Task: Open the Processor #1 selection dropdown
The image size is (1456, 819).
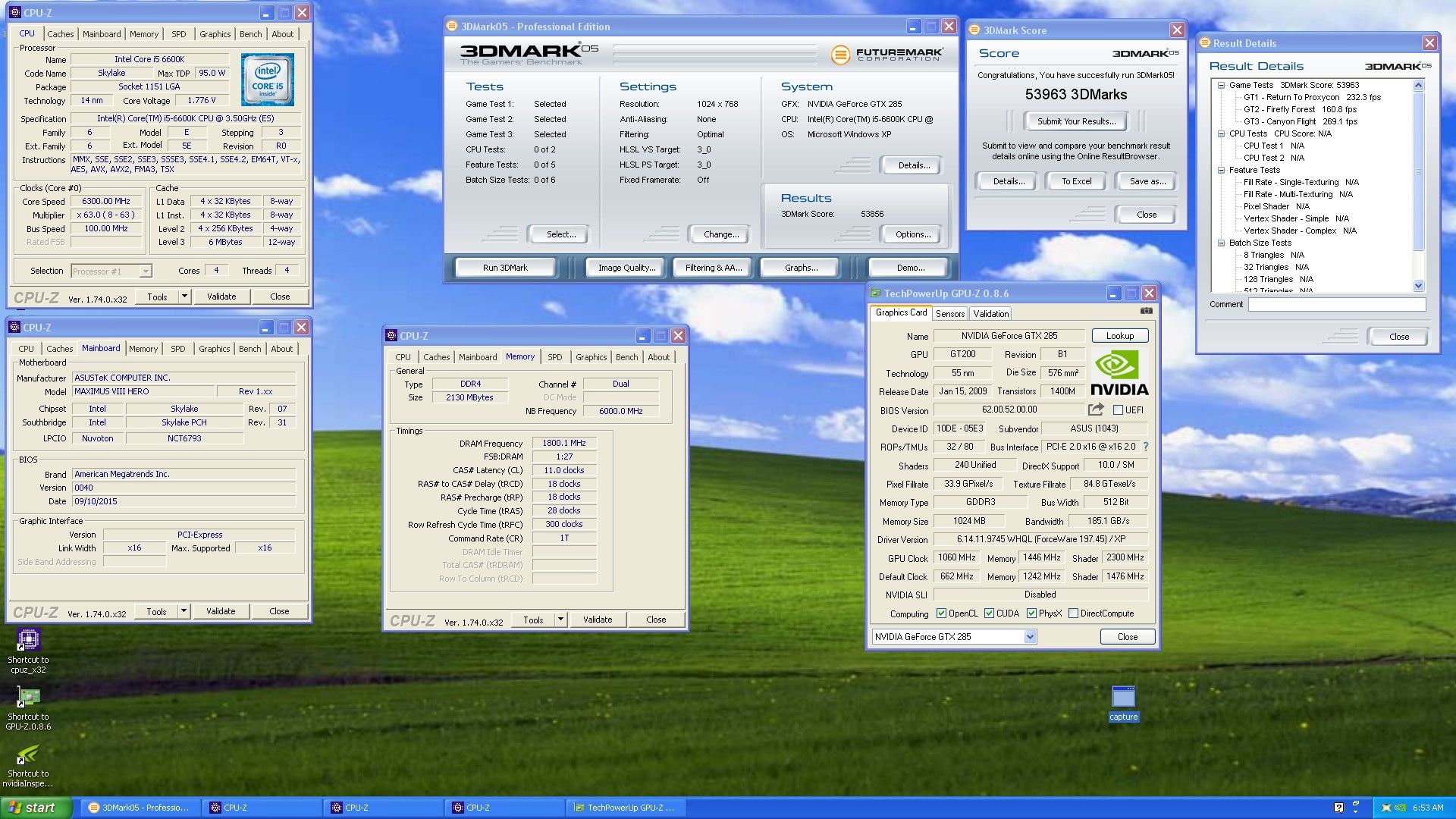Action: (x=146, y=271)
